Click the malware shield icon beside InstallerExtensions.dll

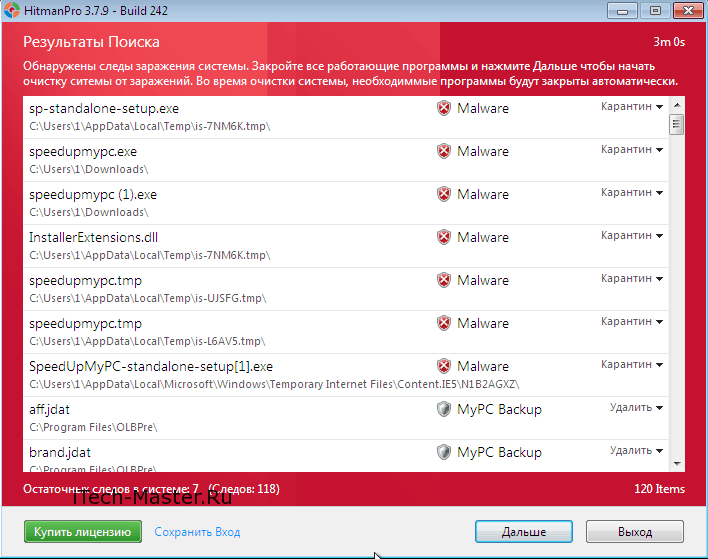[x=444, y=237]
